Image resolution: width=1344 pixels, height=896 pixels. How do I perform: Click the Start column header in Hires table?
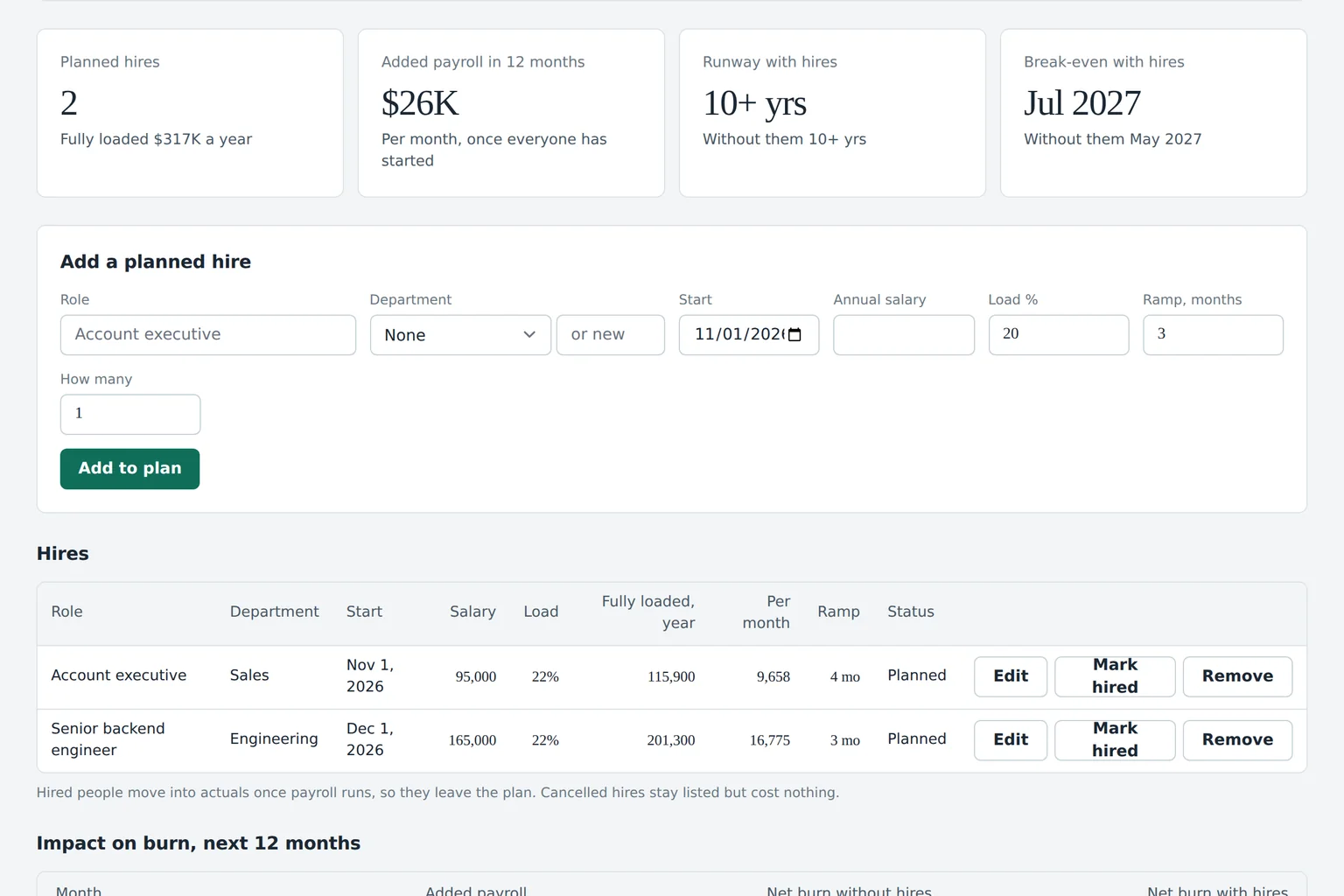pos(364,612)
